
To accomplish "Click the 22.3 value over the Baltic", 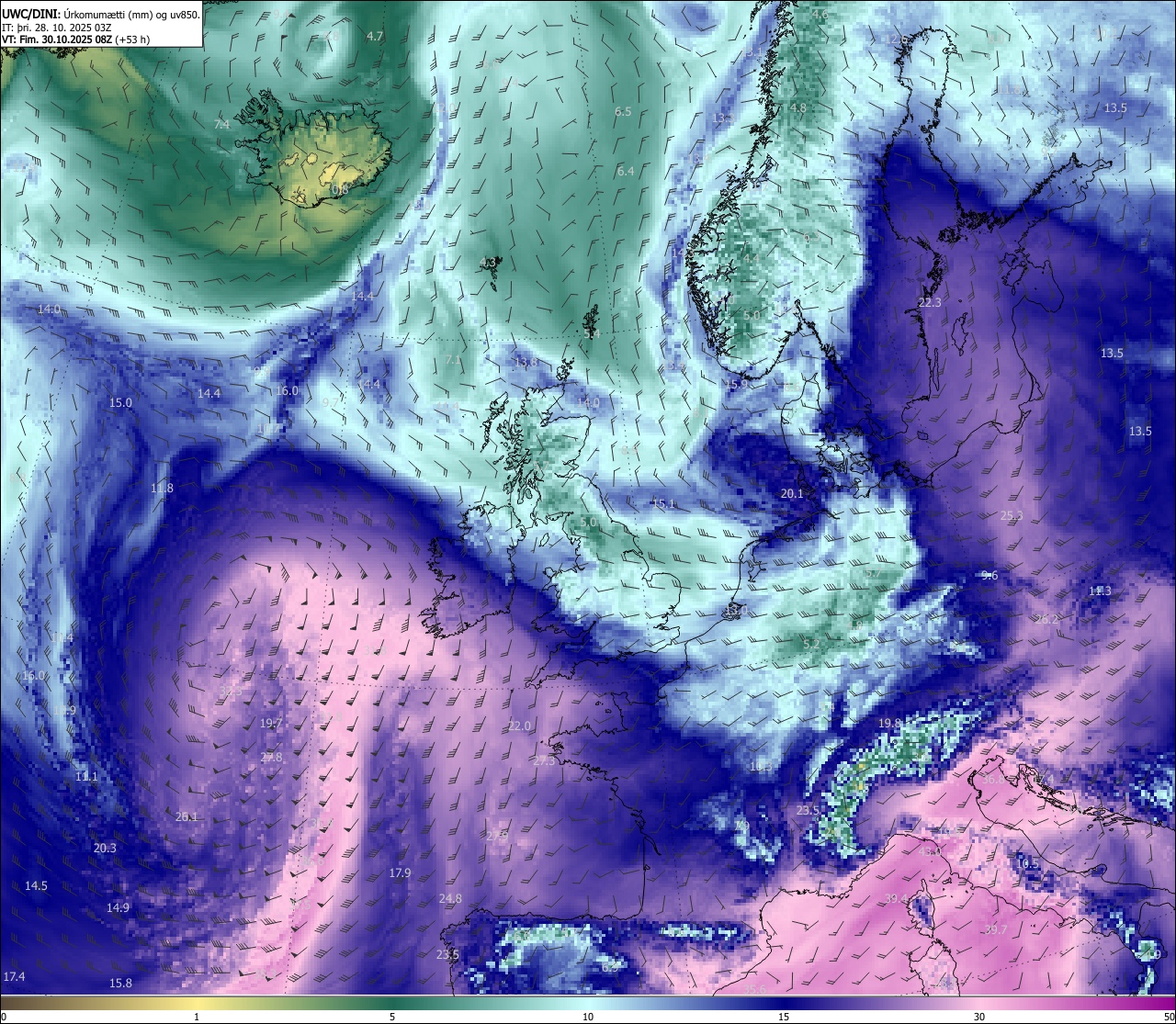I will [x=930, y=303].
